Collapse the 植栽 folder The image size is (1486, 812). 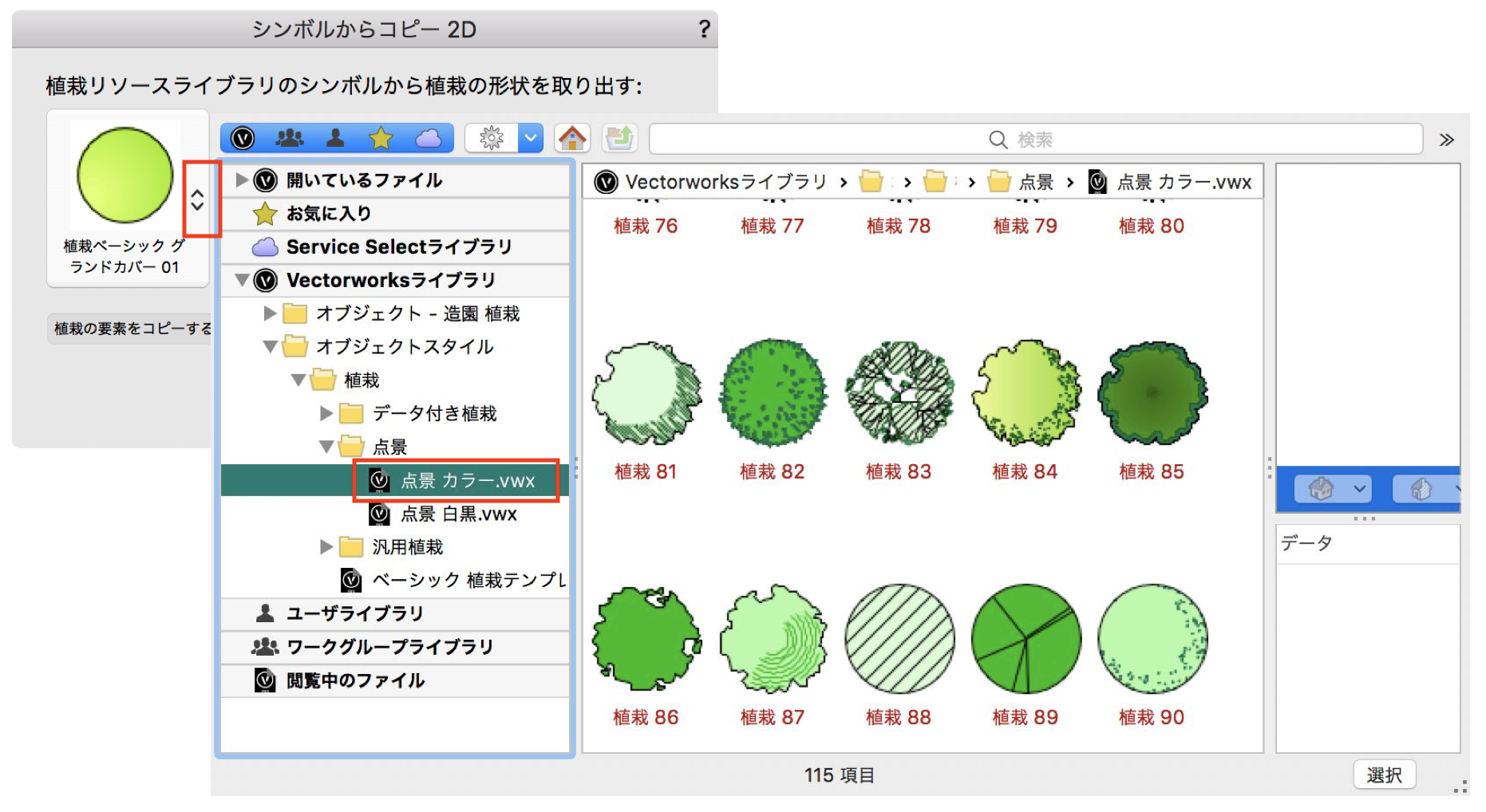coord(298,380)
